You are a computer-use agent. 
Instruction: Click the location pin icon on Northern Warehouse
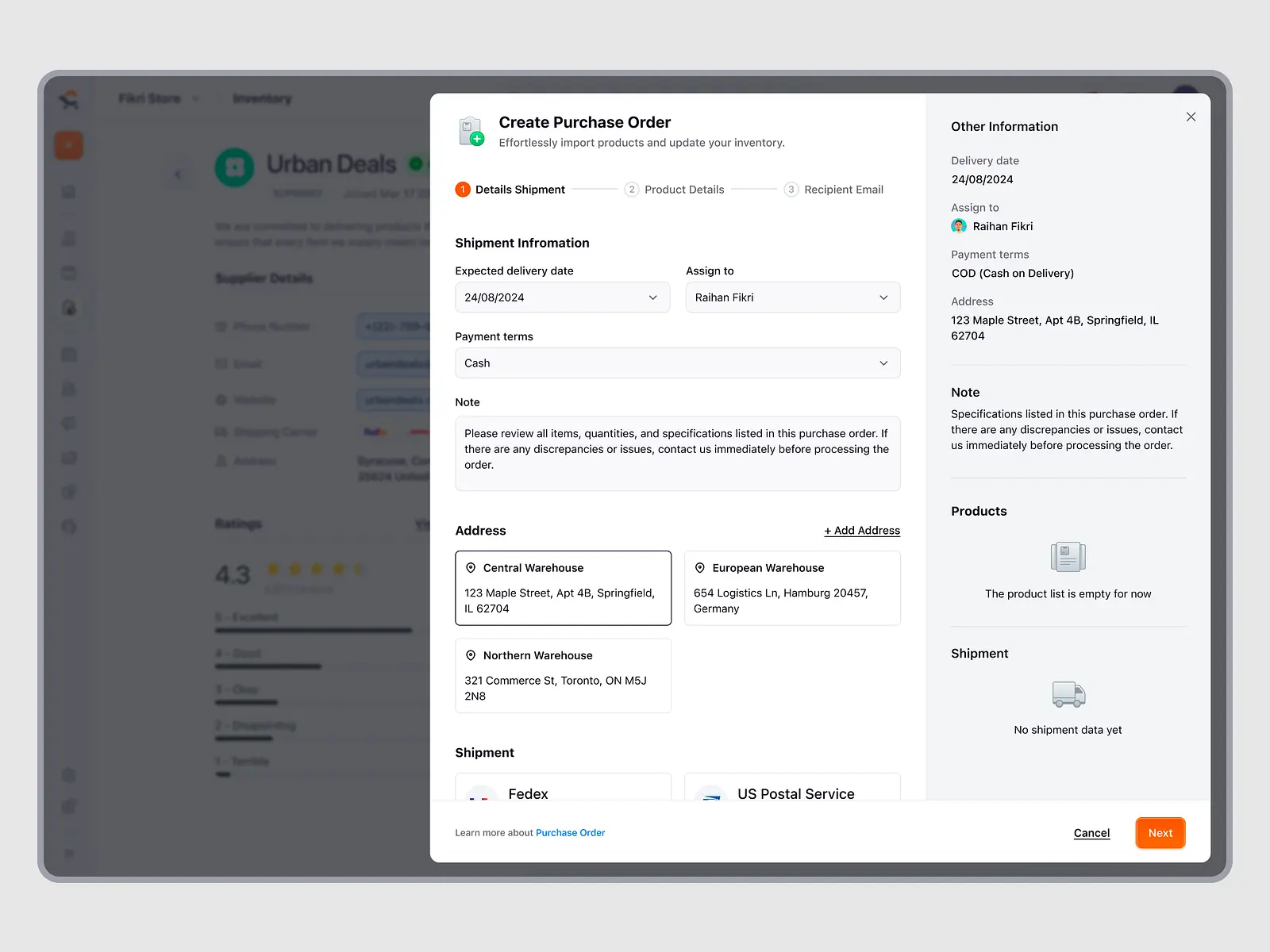tap(471, 655)
